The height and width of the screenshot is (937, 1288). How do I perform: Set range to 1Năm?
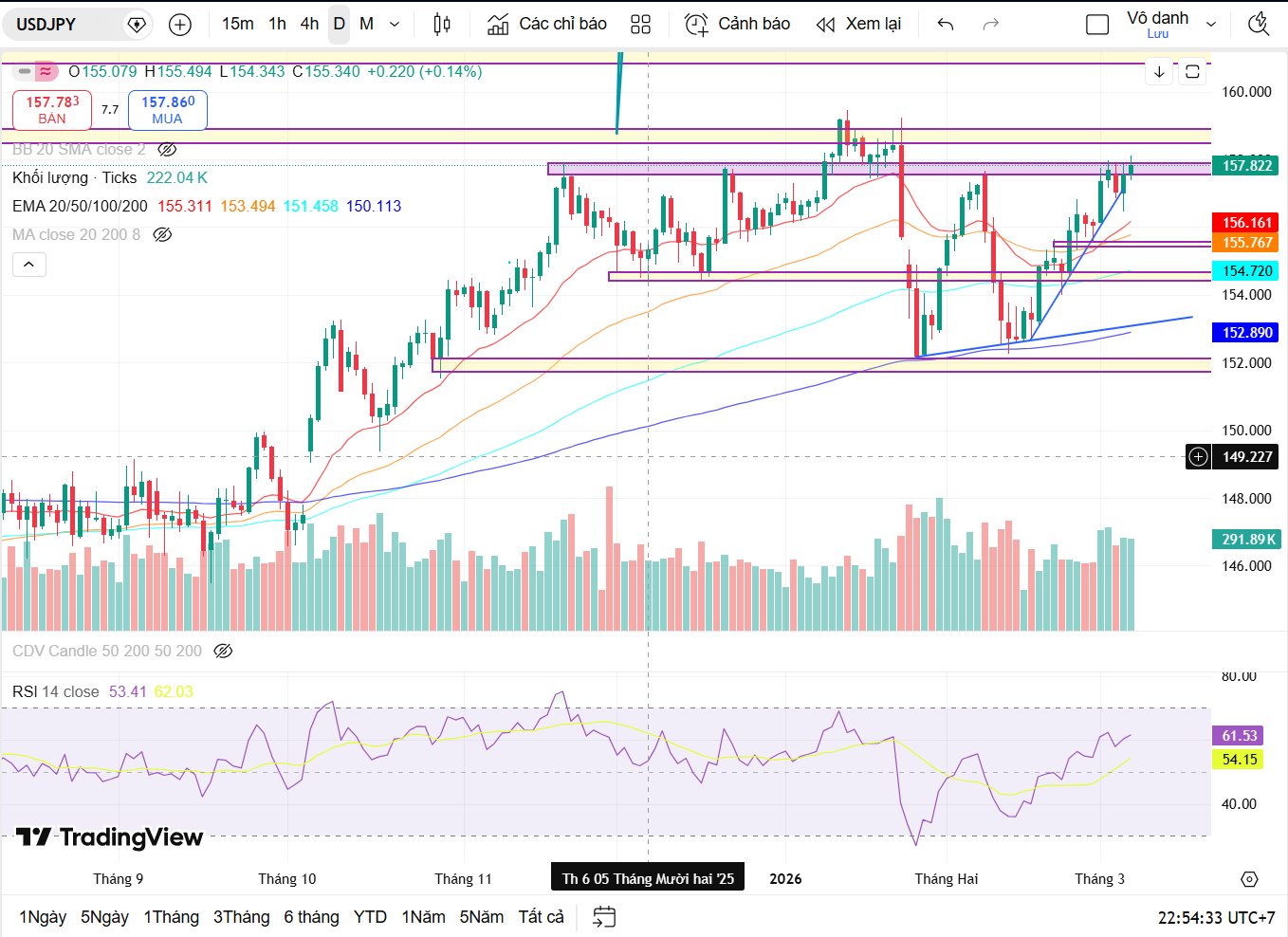(423, 917)
